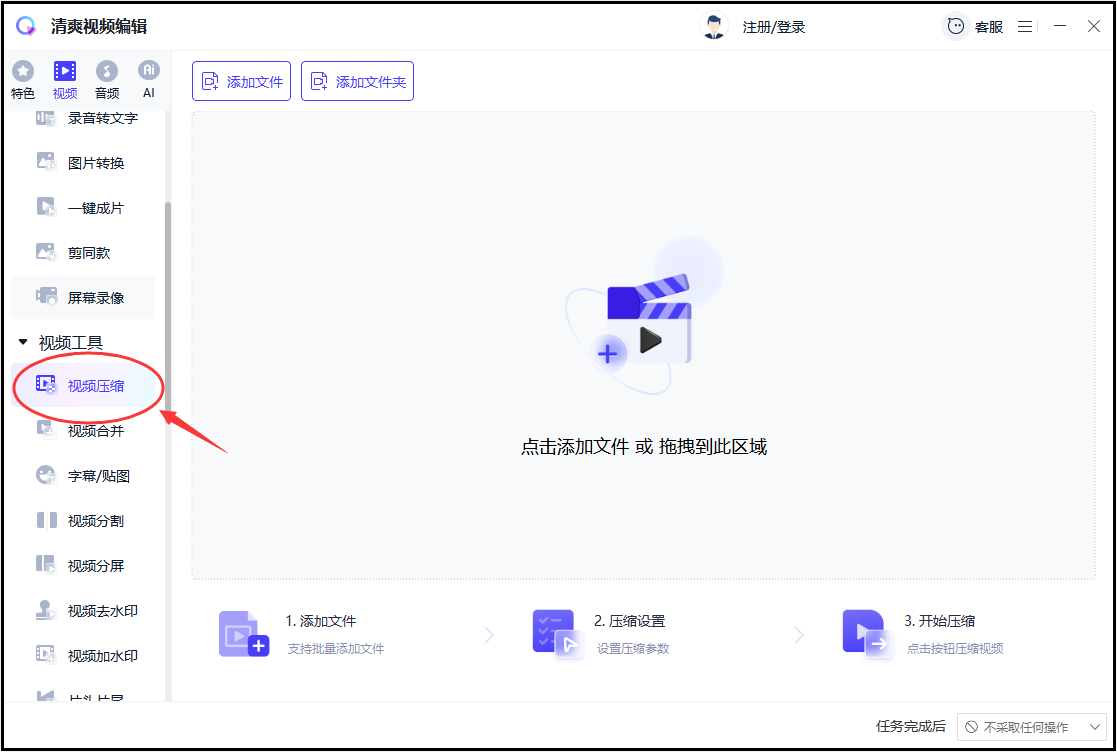The image size is (1117, 752).
Task: Click the 点击添加文件 或 拖拽到此区域 text
Action: click(x=644, y=447)
